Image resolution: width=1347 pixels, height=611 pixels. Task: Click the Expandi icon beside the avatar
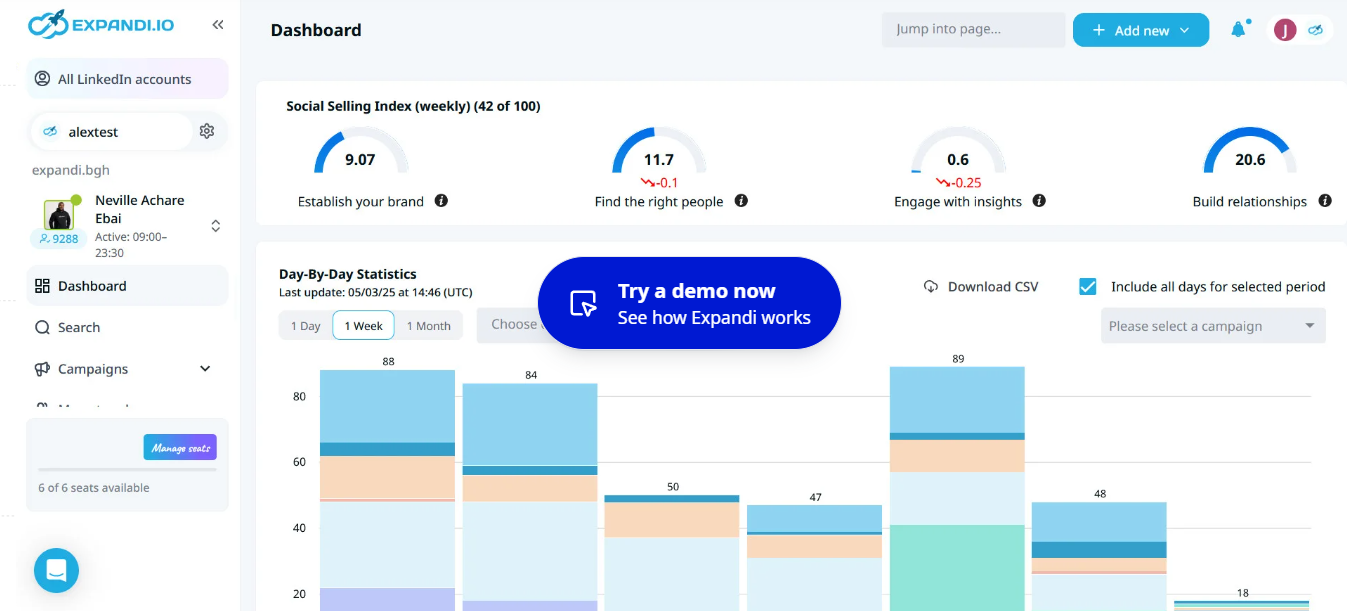coord(1316,30)
